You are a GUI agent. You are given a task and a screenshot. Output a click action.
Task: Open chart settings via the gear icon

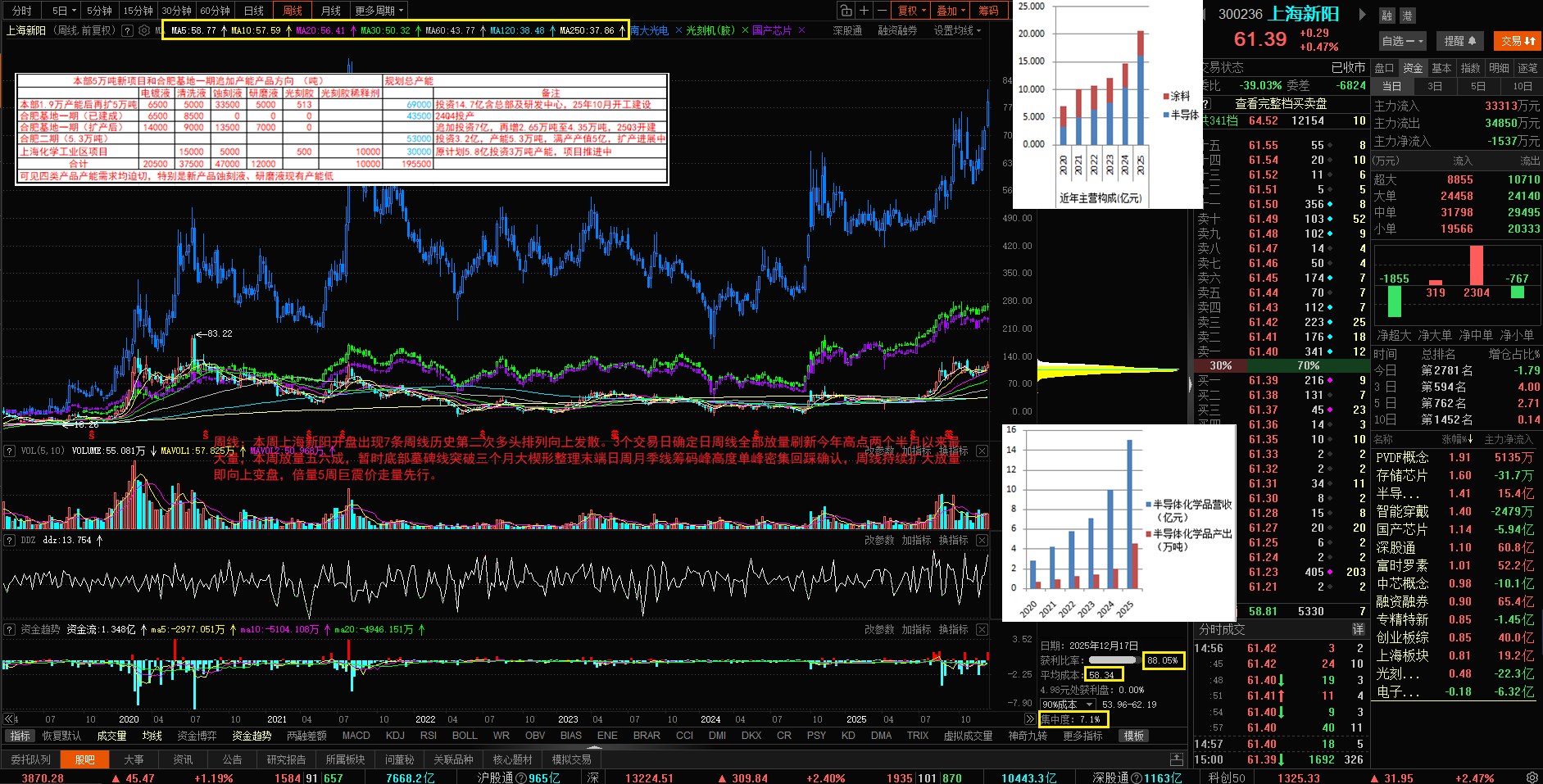pyautogui.click(x=144, y=30)
